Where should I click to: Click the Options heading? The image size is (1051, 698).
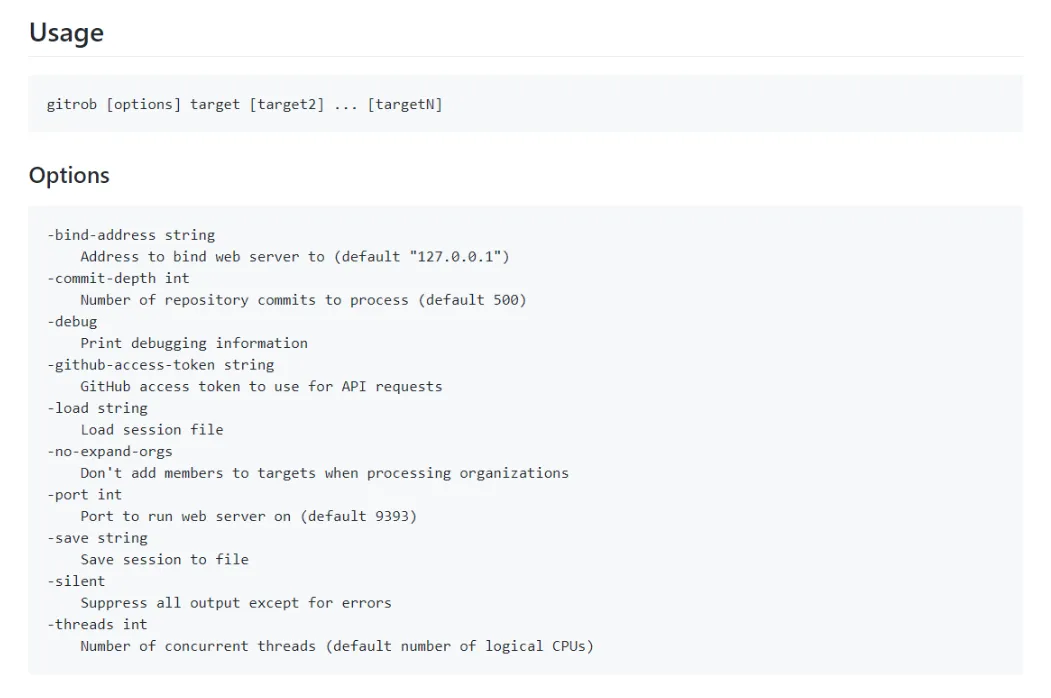[69, 175]
